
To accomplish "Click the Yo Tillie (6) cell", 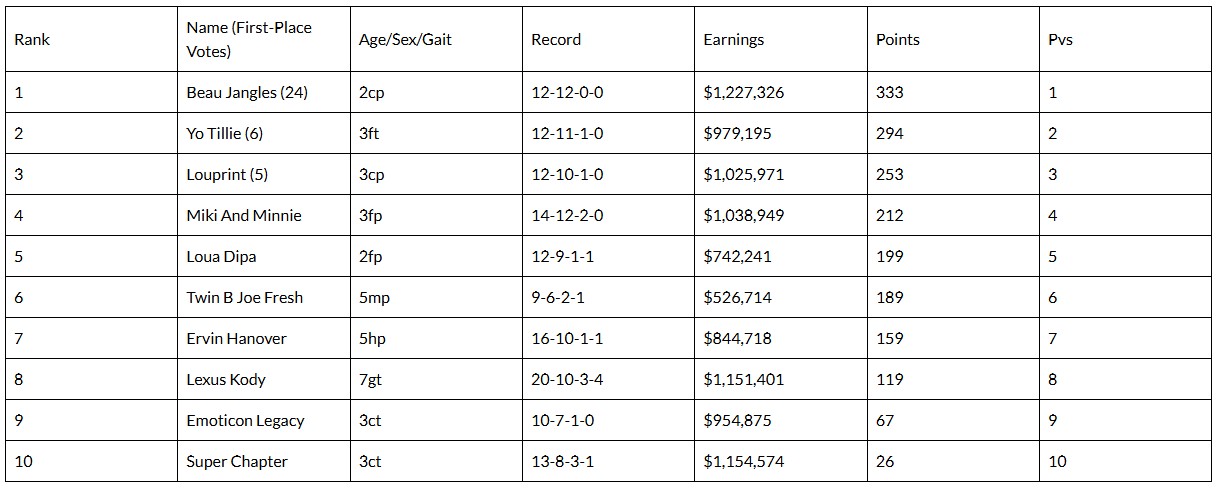I will 225,133.
